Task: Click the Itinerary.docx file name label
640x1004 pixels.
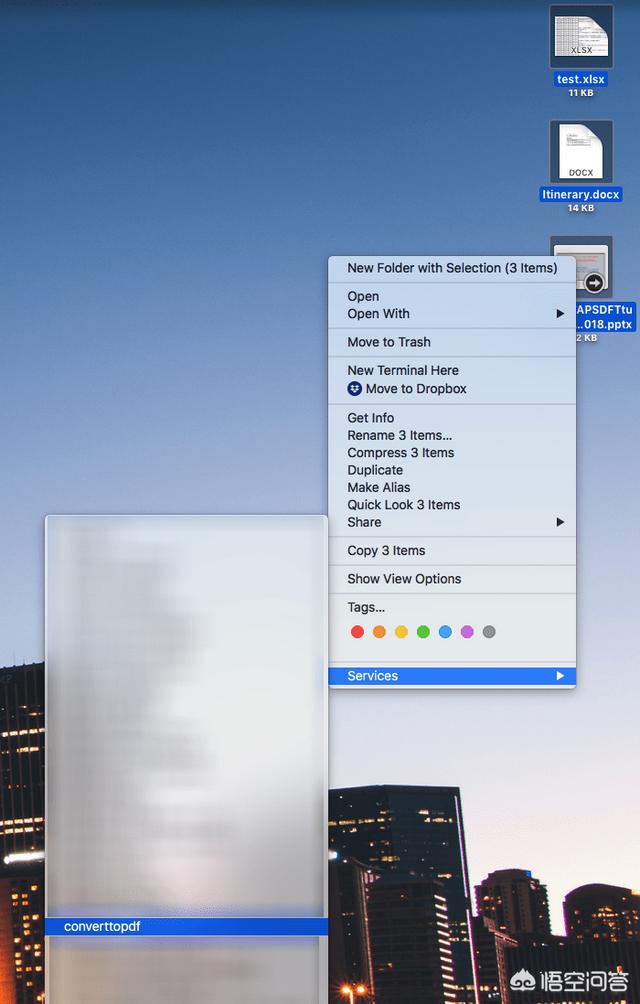Action: pos(580,194)
